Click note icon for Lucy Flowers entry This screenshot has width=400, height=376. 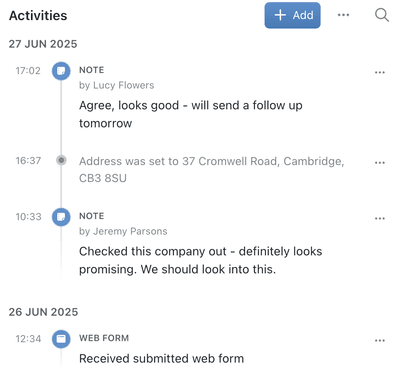[x=61, y=71]
